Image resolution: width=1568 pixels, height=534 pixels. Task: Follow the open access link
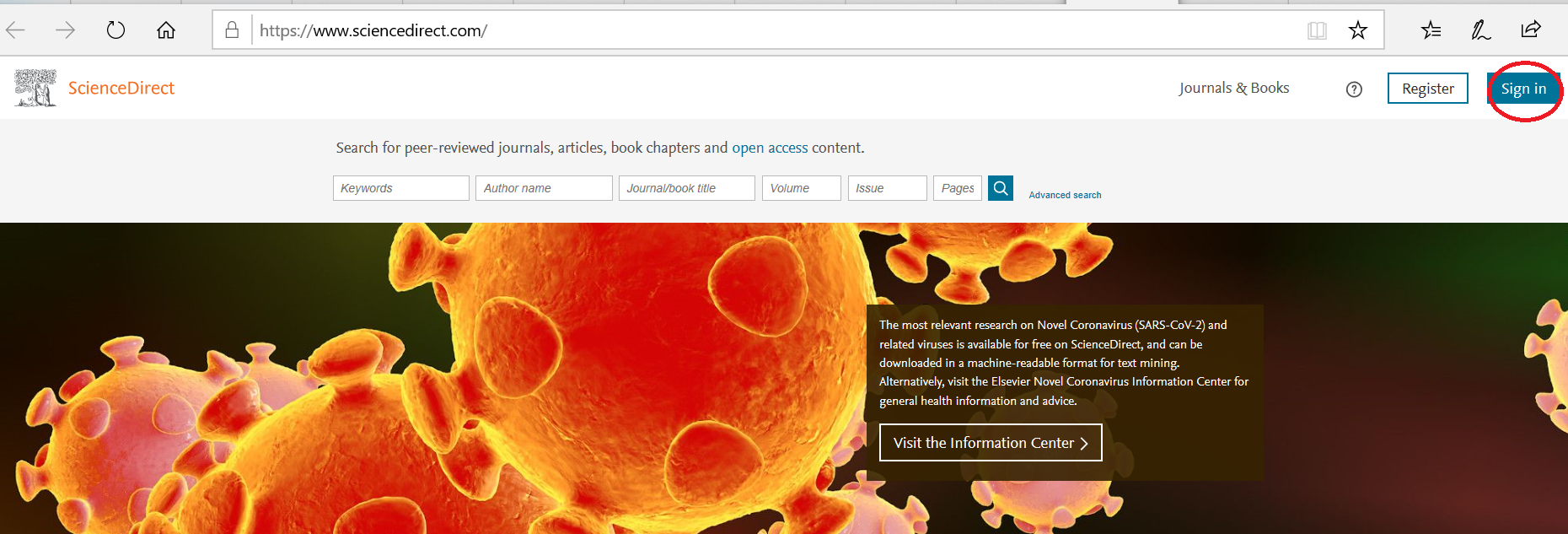click(x=770, y=148)
